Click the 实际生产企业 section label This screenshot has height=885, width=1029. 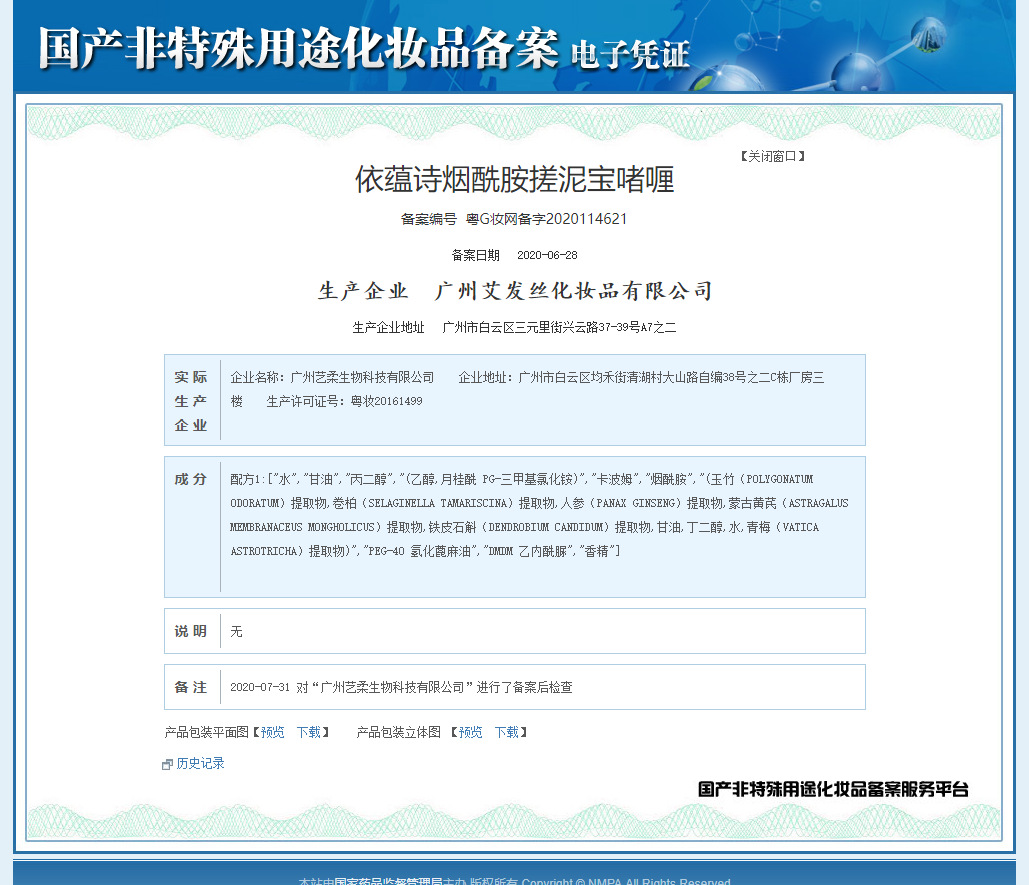[x=191, y=401]
